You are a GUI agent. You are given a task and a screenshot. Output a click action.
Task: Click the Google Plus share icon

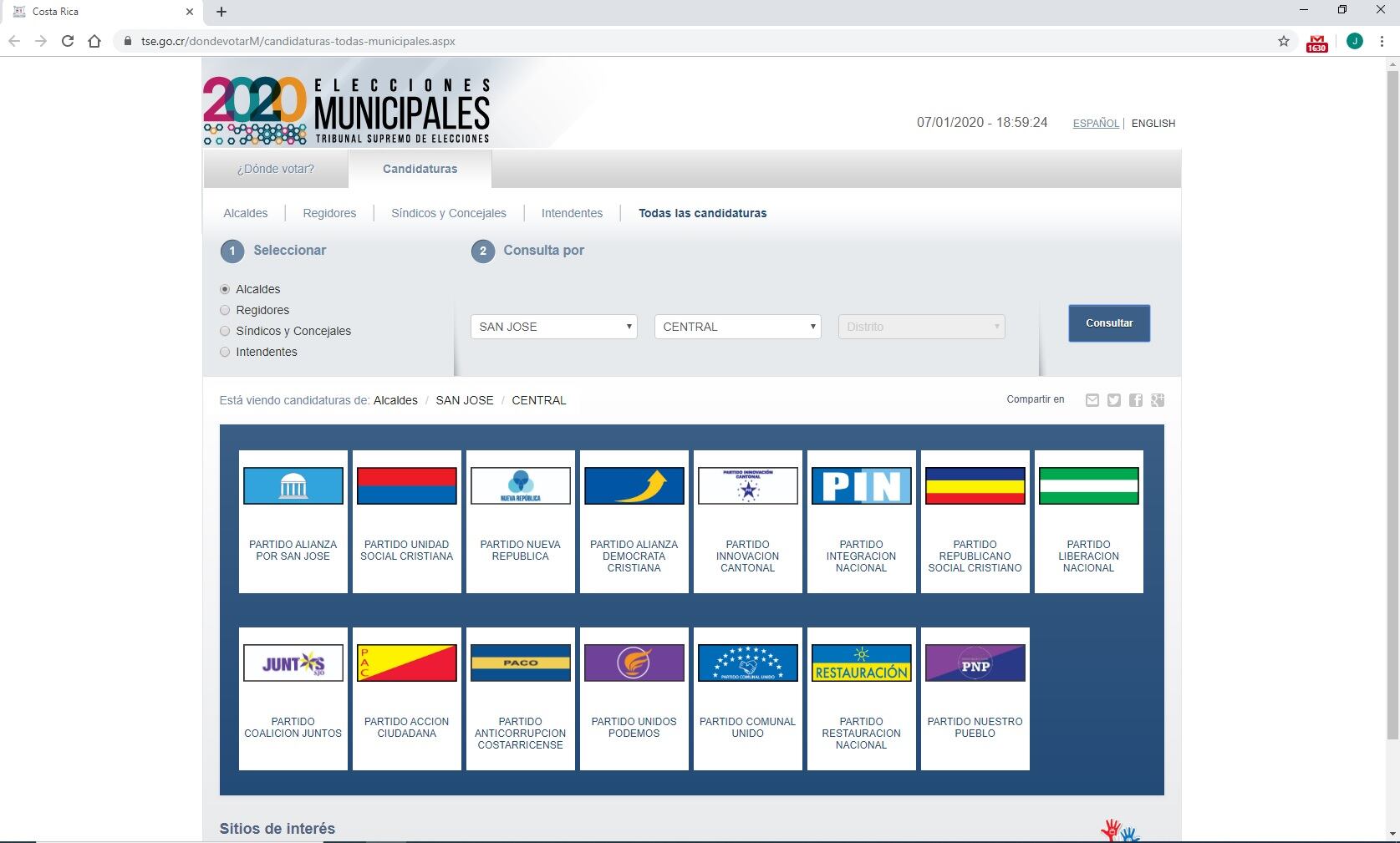(1157, 401)
